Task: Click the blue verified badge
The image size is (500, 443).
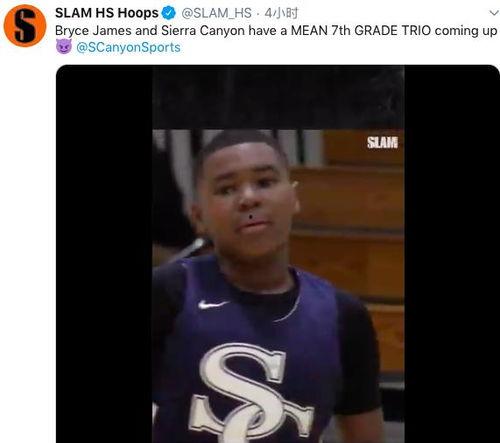Action: 169,13
